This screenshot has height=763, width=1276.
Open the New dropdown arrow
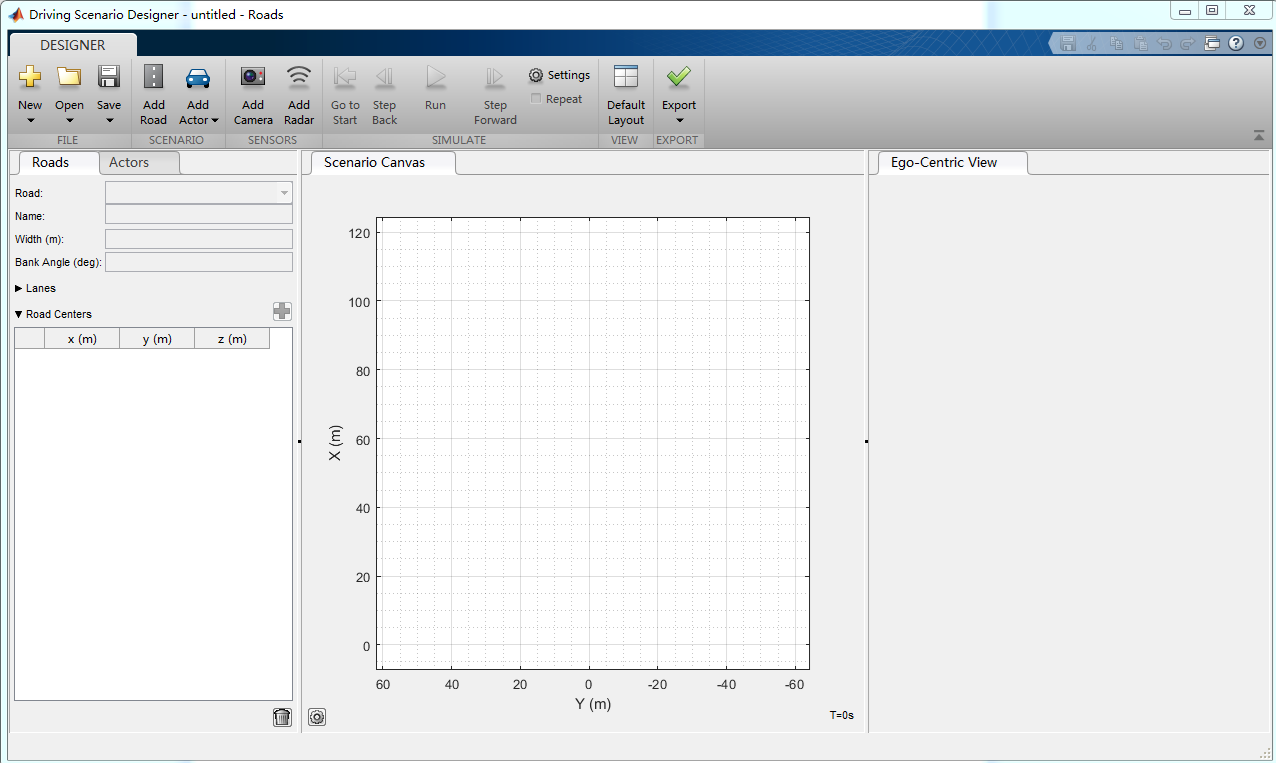(x=30, y=121)
